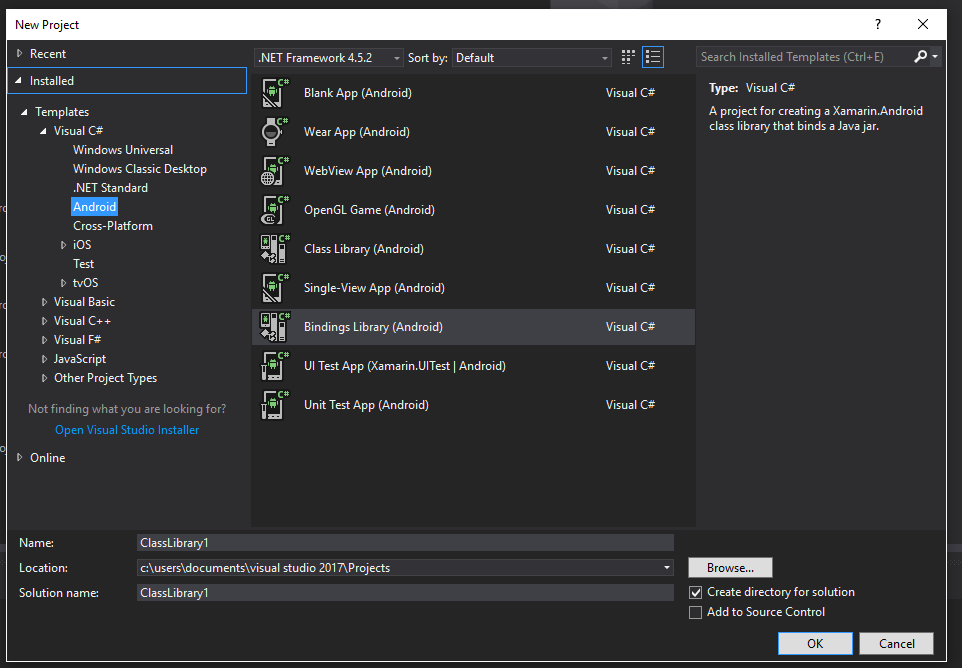Expand the iOS tree node
The width and height of the screenshot is (962, 668).
click(63, 245)
